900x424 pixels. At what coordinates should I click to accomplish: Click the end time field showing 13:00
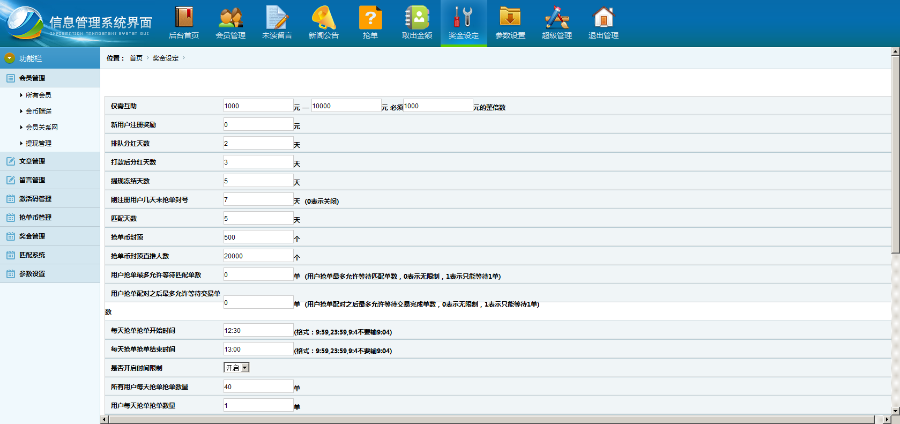tap(258, 349)
